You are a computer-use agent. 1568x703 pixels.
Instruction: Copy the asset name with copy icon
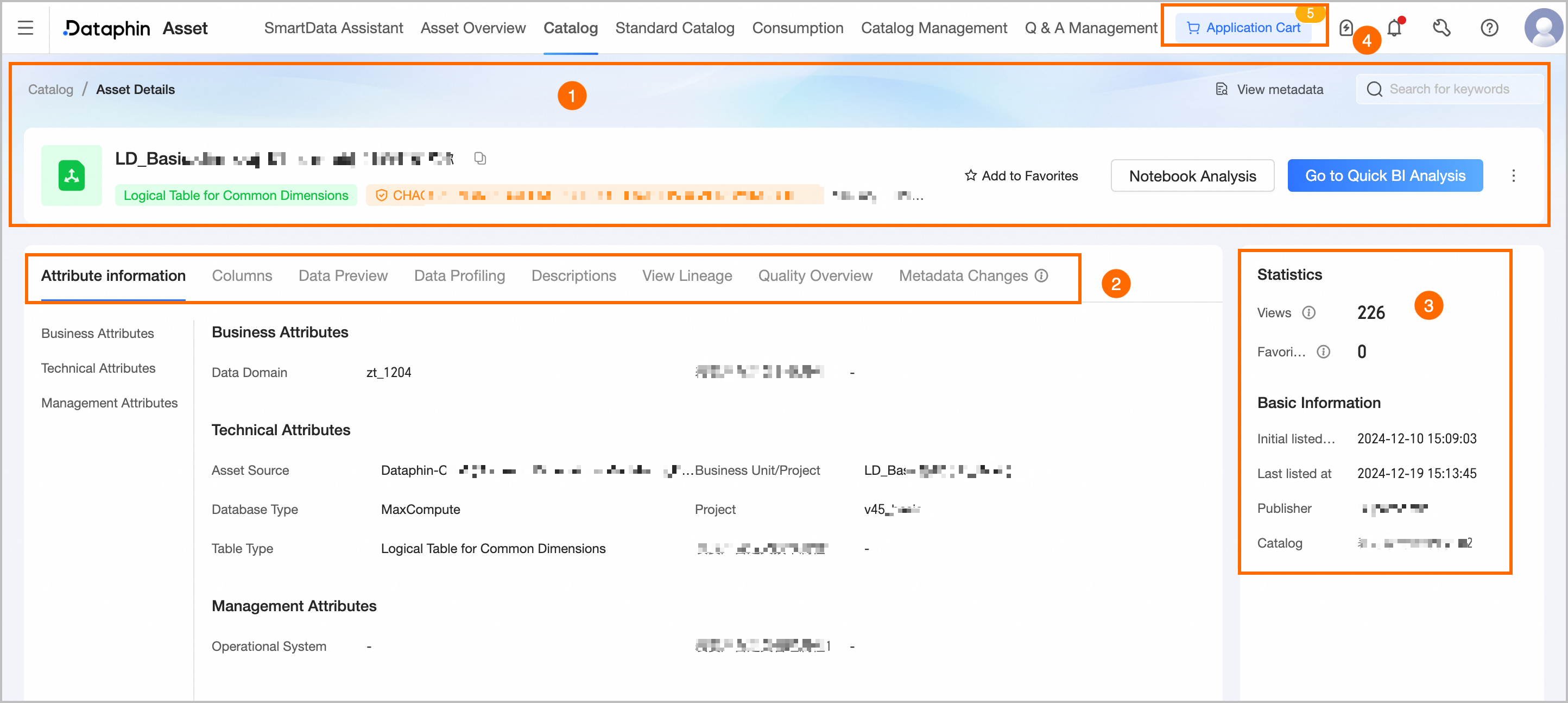click(480, 158)
